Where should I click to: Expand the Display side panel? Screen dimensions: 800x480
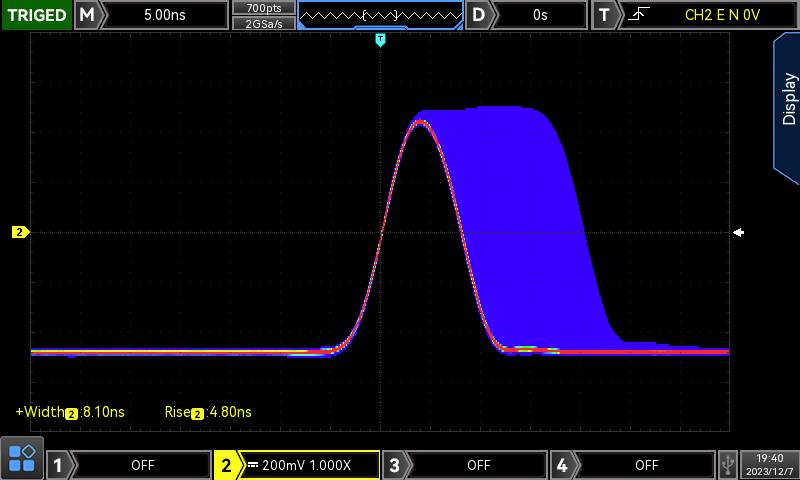click(x=787, y=100)
